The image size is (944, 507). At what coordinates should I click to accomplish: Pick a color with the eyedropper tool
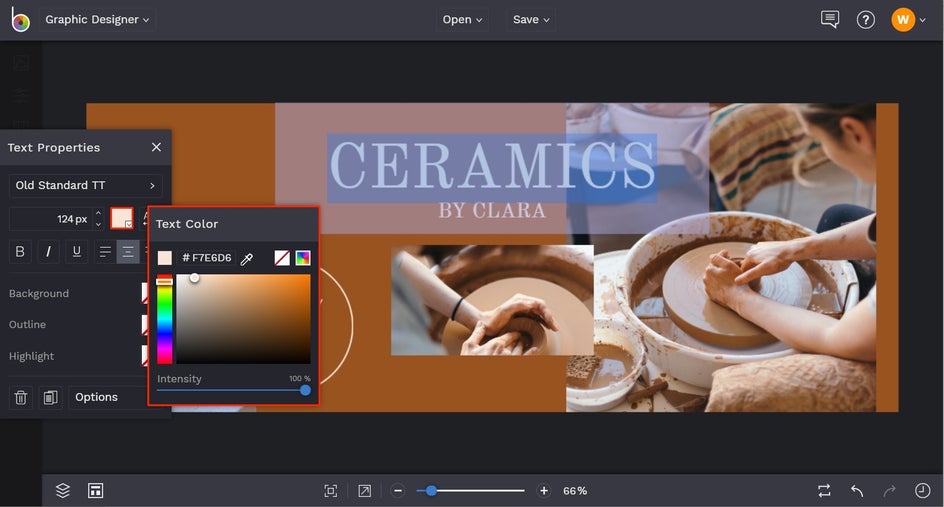click(247, 259)
